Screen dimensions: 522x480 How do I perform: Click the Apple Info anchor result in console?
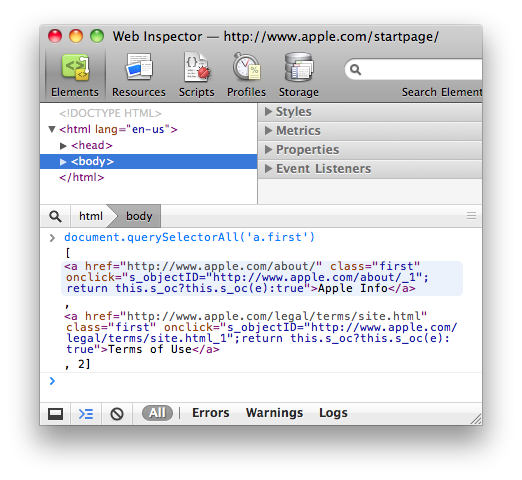click(262, 278)
